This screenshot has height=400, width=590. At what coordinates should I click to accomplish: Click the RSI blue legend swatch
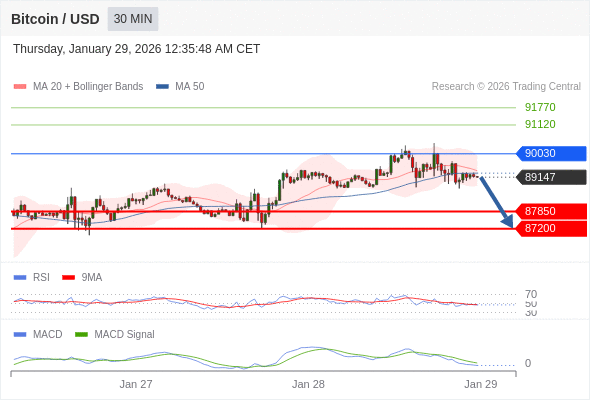pyautogui.click(x=20, y=278)
